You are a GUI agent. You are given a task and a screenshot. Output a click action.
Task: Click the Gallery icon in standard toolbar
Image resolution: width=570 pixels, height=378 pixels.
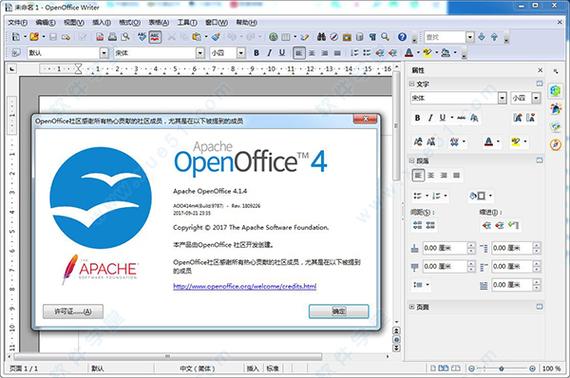tap(347, 37)
